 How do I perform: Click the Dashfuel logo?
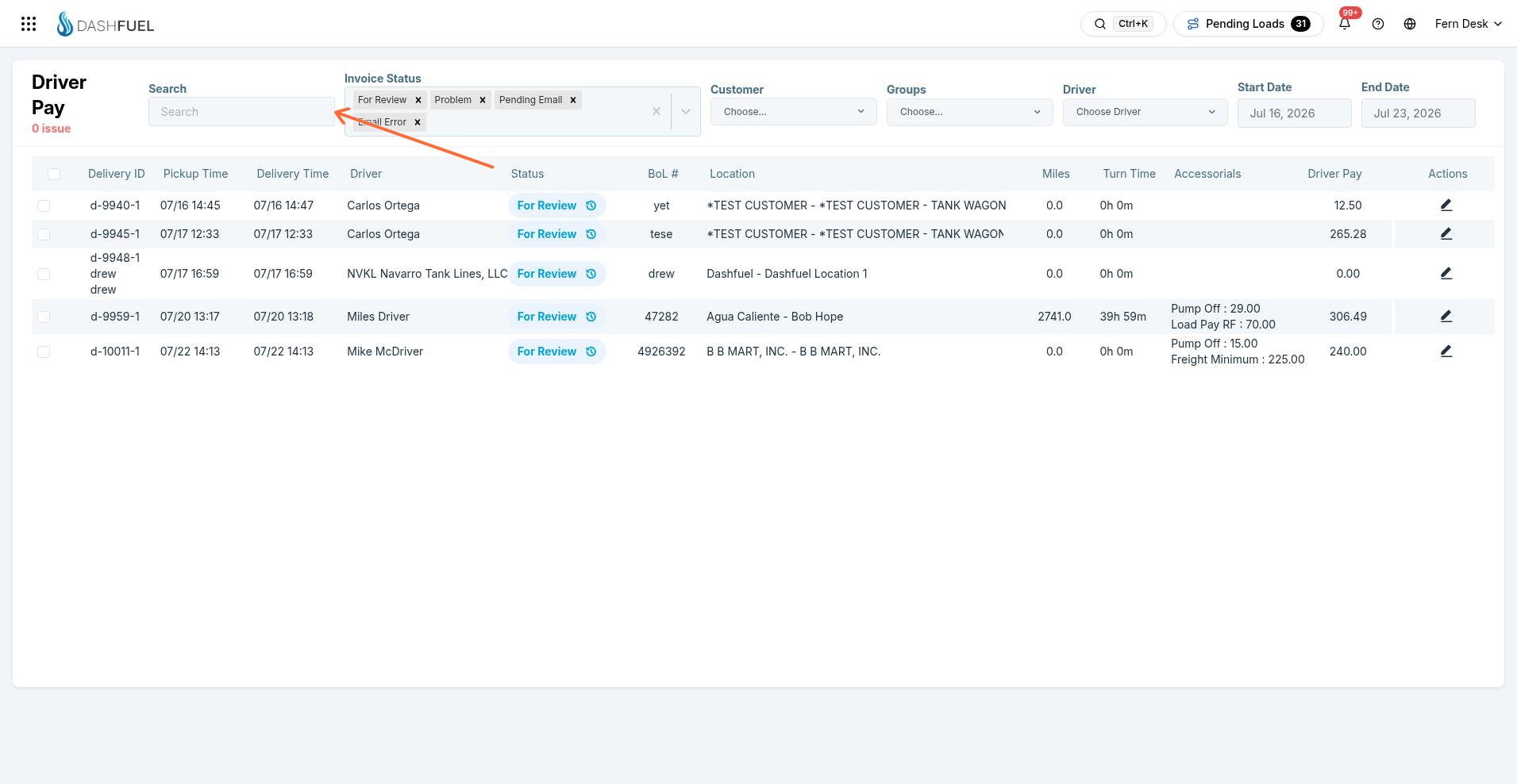coord(106,25)
